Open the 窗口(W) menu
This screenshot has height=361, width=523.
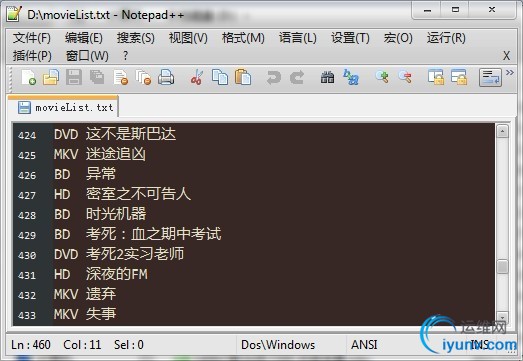87,56
